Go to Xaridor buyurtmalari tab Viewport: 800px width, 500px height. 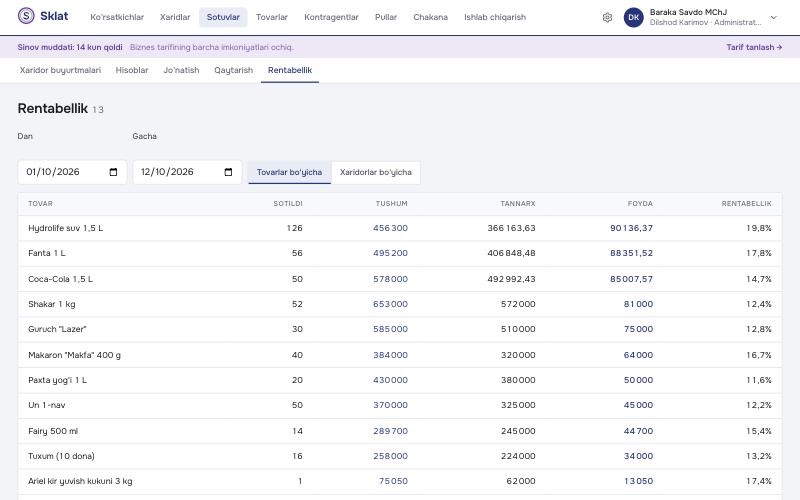(x=60, y=70)
